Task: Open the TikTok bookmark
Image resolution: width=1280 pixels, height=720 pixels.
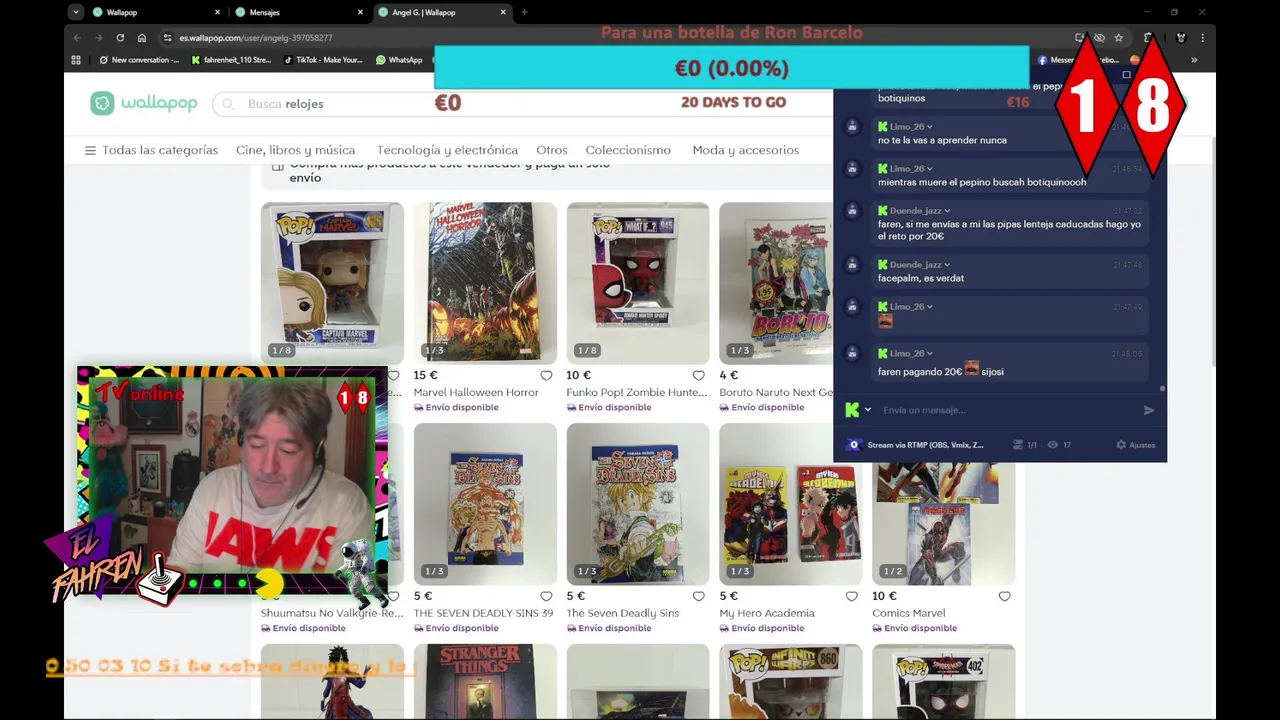Action: click(323, 60)
